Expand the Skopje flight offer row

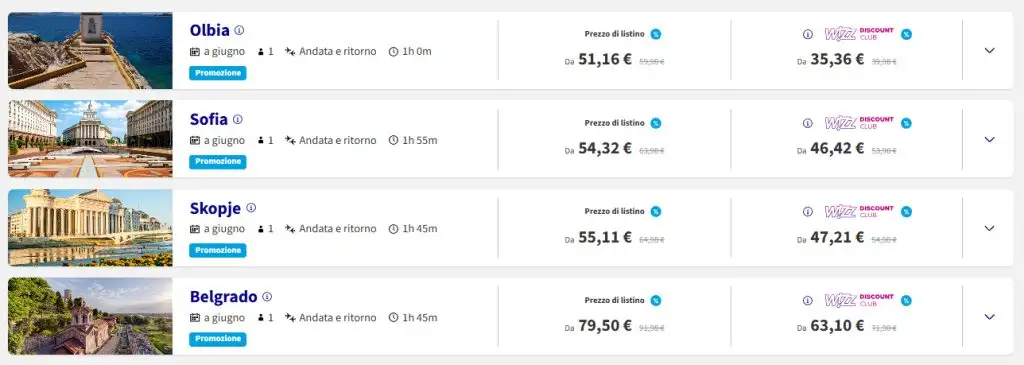989,228
